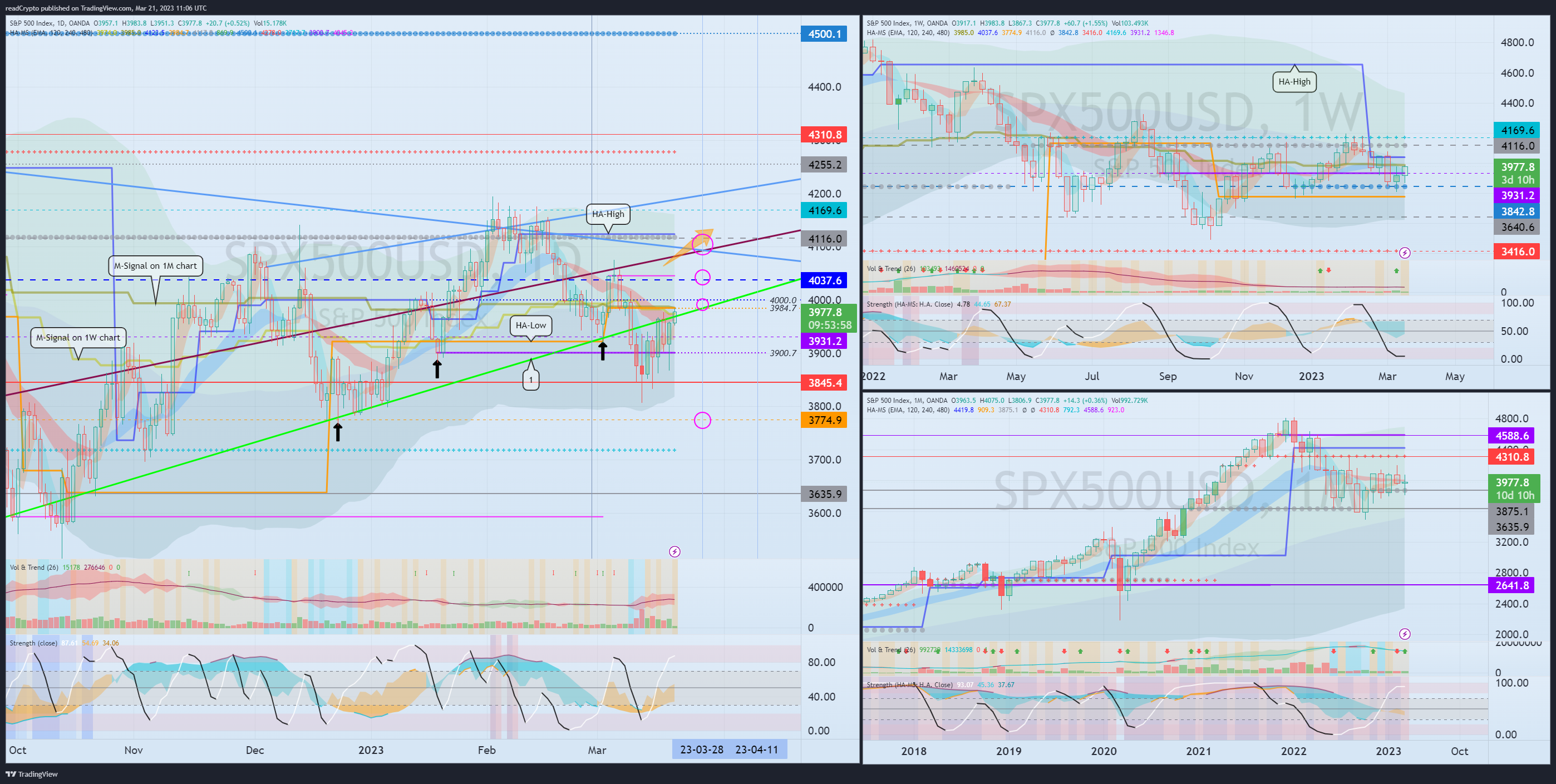Click the gray 4116.0 label on daily chart
Screen dimensions: 1556x784
pyautogui.click(x=825, y=239)
